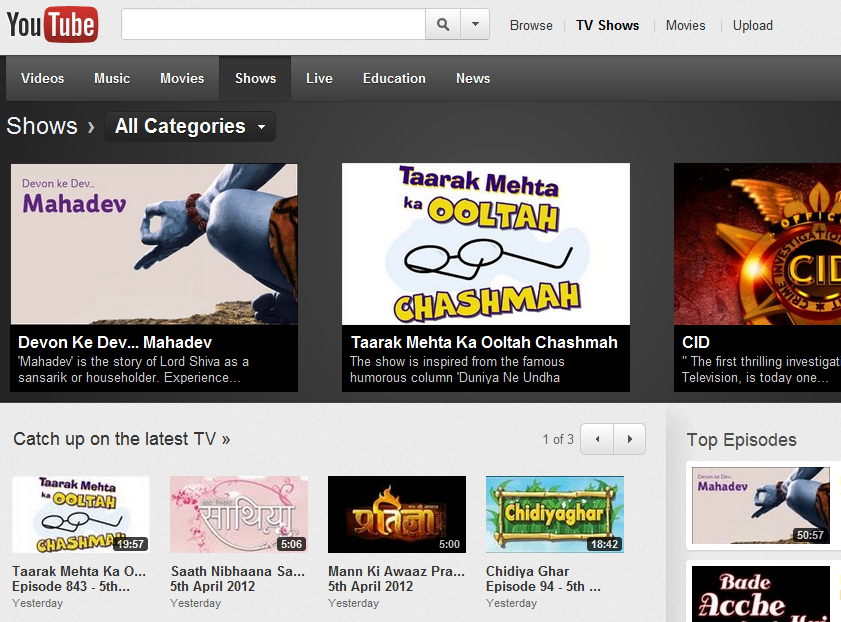
Task: Click the 'Duniya Ne Undha' description text
Action: click(x=457, y=369)
